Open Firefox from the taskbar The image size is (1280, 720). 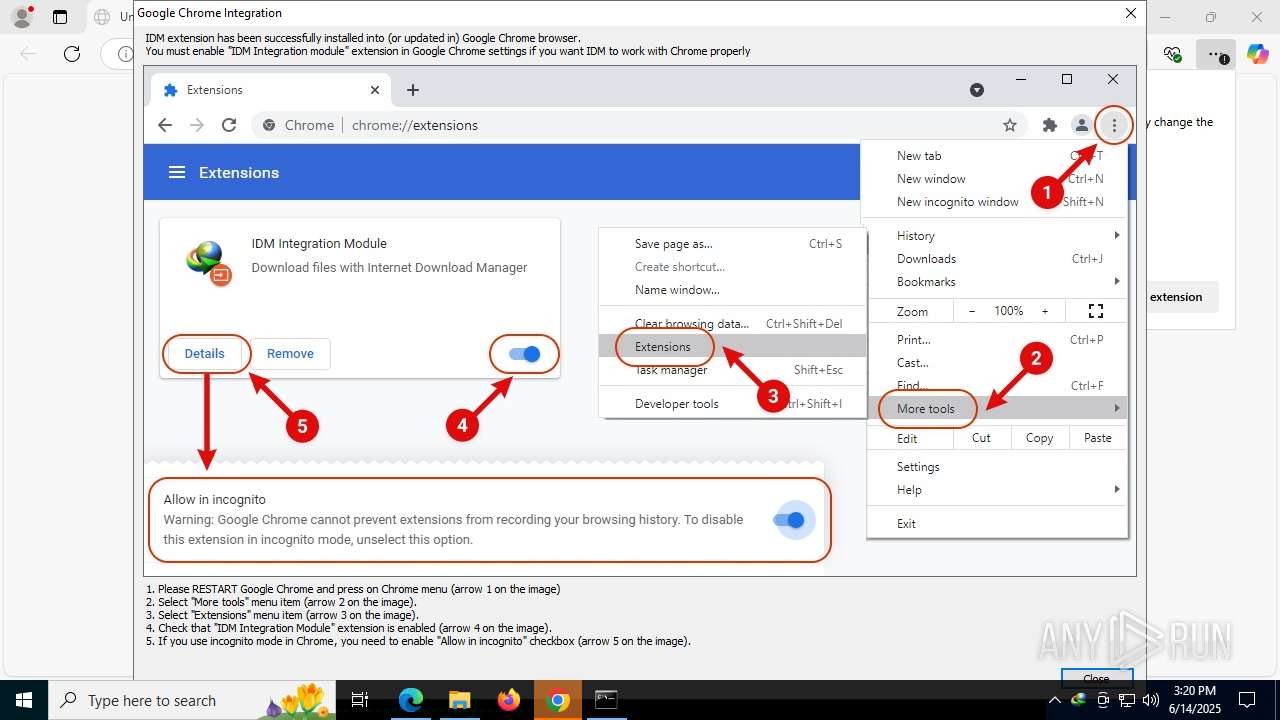(509, 700)
